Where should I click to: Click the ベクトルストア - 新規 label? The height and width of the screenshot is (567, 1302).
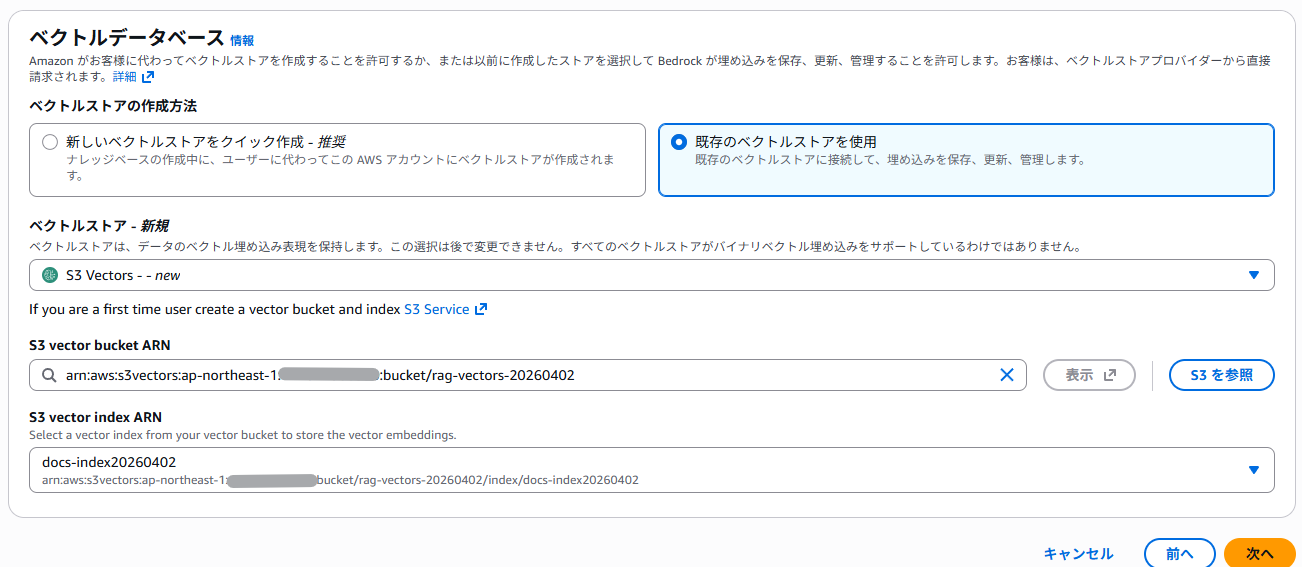click(x=98, y=226)
